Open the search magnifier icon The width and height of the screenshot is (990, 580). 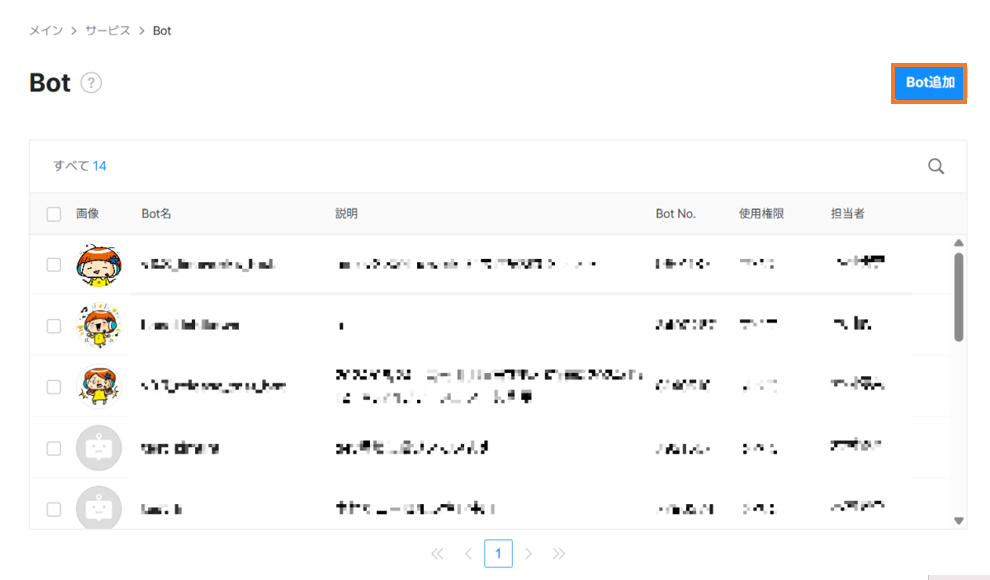pyautogui.click(x=936, y=167)
